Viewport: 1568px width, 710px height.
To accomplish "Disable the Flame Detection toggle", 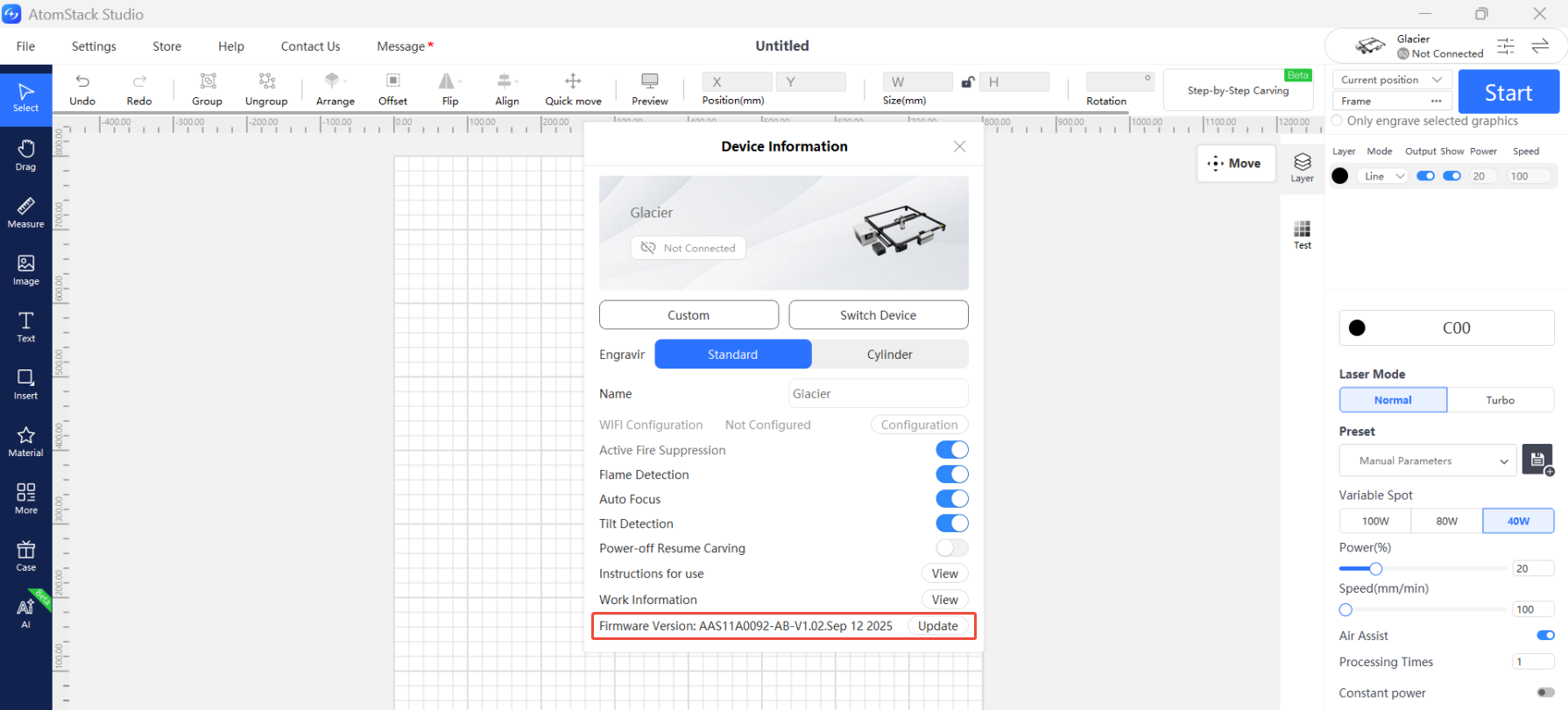I will (x=952, y=475).
